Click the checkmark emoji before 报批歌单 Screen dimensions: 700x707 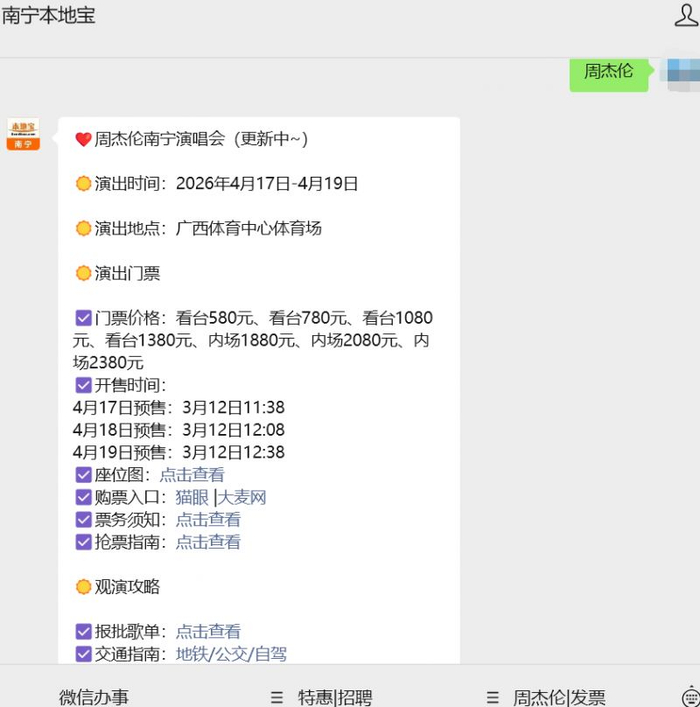coord(83,631)
